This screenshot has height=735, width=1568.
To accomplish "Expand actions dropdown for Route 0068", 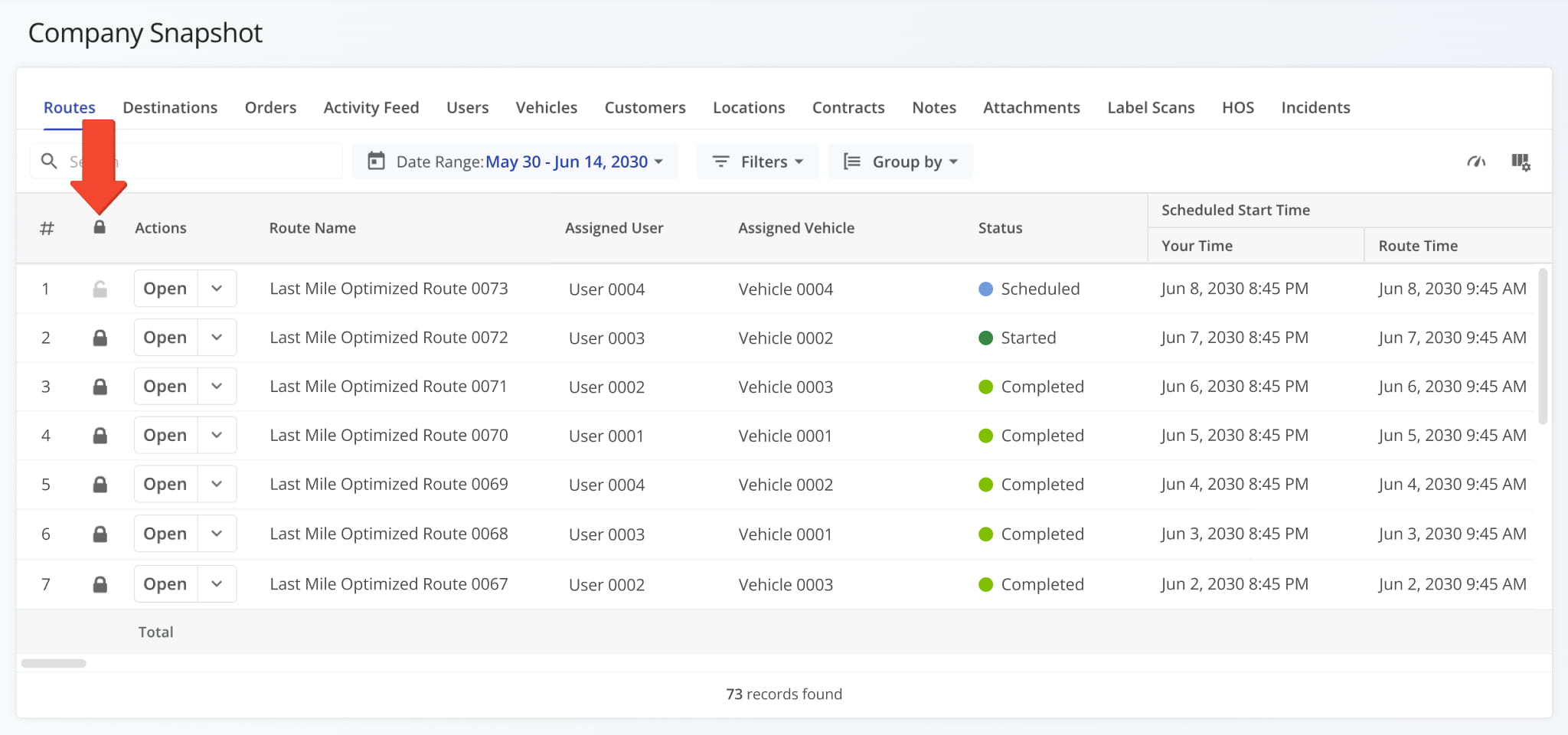I will [x=217, y=534].
